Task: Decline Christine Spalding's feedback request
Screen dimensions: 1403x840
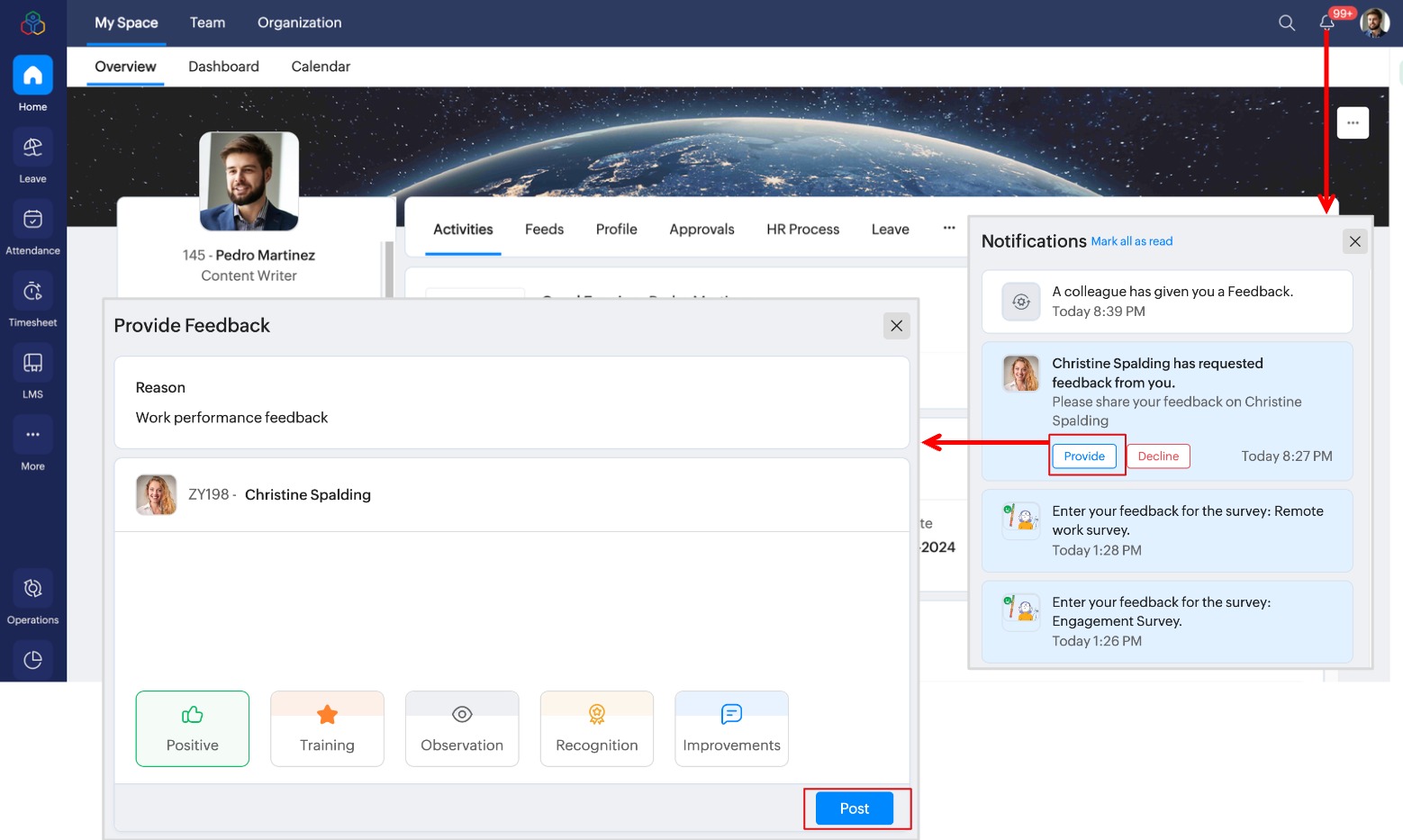Action: tap(1157, 456)
